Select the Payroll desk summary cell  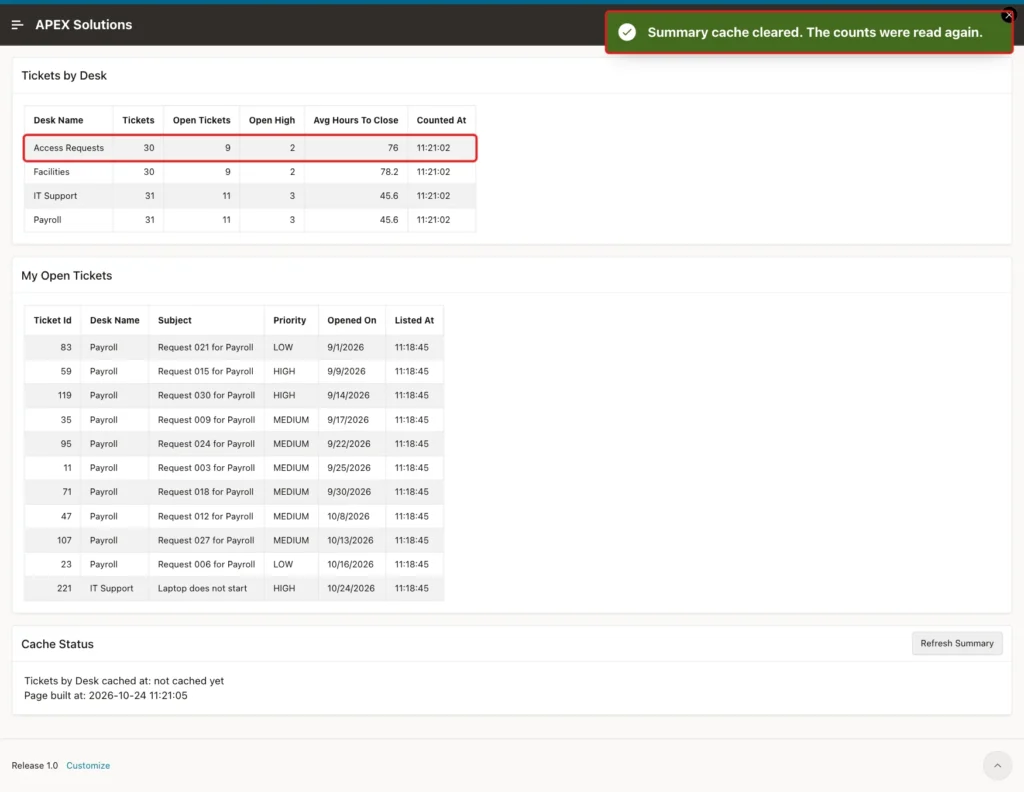(48, 220)
